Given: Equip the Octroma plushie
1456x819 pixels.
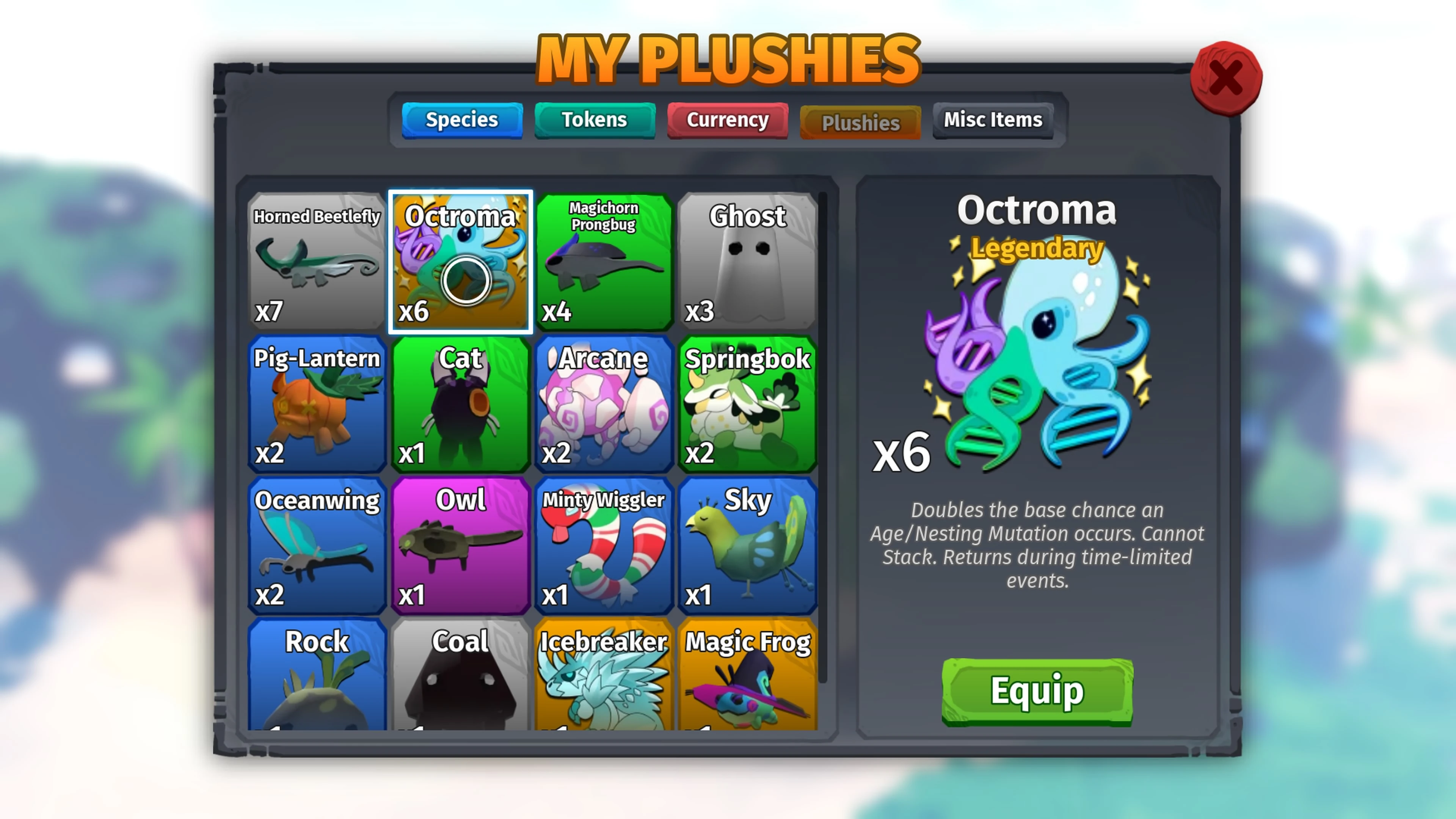Looking at the screenshot, I should point(1037,691).
